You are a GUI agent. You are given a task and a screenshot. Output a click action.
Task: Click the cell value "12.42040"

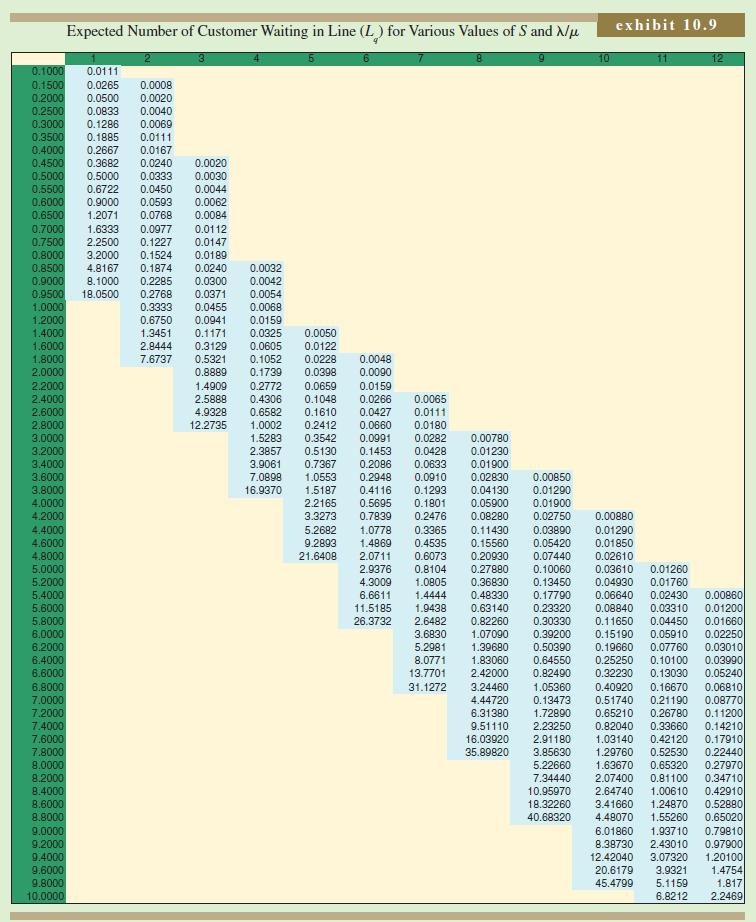click(611, 857)
